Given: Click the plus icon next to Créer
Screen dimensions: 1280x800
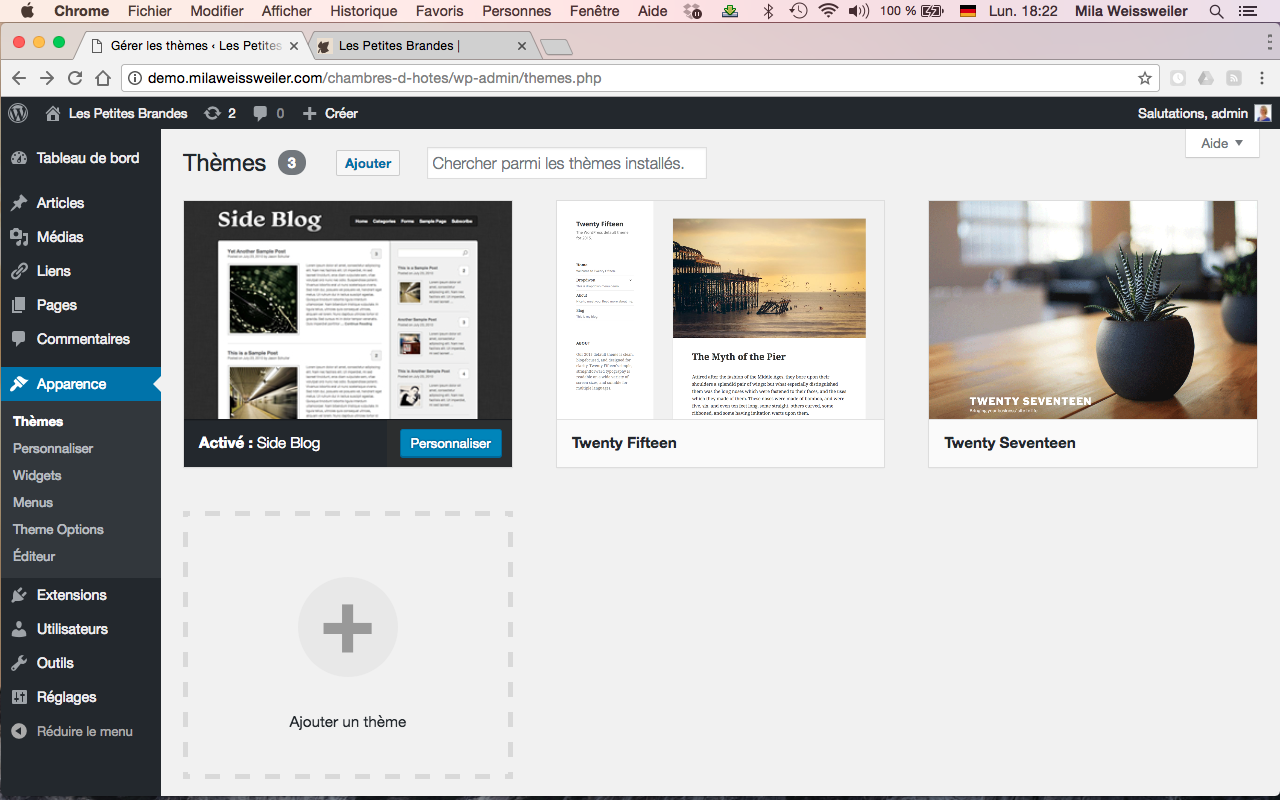Looking at the screenshot, I should click(x=309, y=113).
